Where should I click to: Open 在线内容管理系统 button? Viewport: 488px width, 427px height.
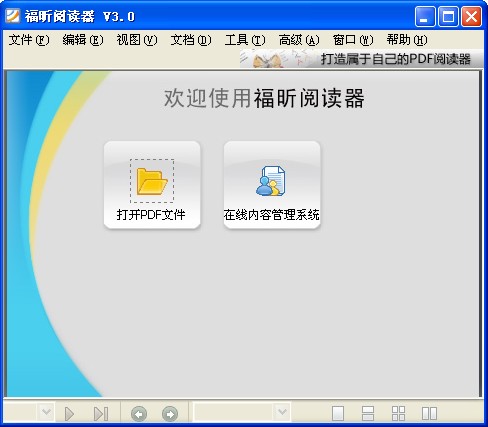(272, 185)
